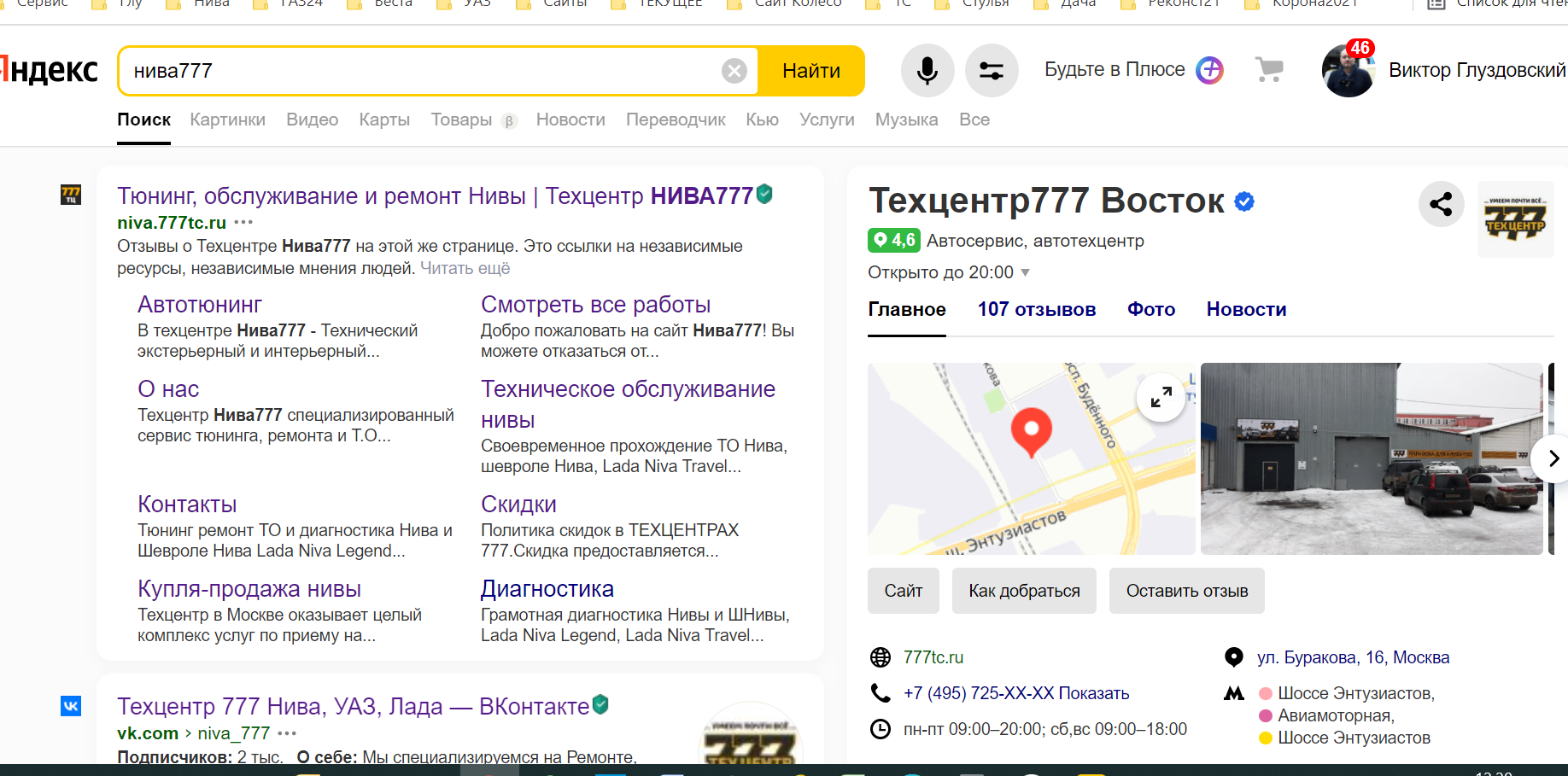Click the yellow Найти search button

[x=811, y=71]
